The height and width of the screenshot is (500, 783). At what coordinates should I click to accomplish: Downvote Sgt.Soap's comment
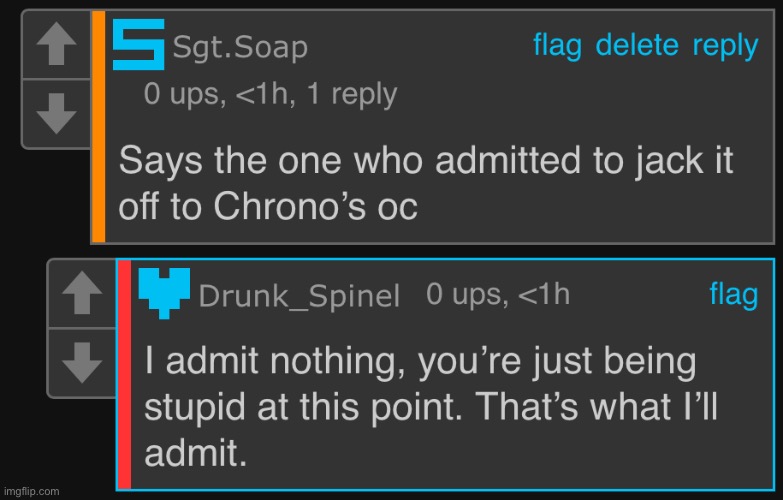tap(56, 114)
